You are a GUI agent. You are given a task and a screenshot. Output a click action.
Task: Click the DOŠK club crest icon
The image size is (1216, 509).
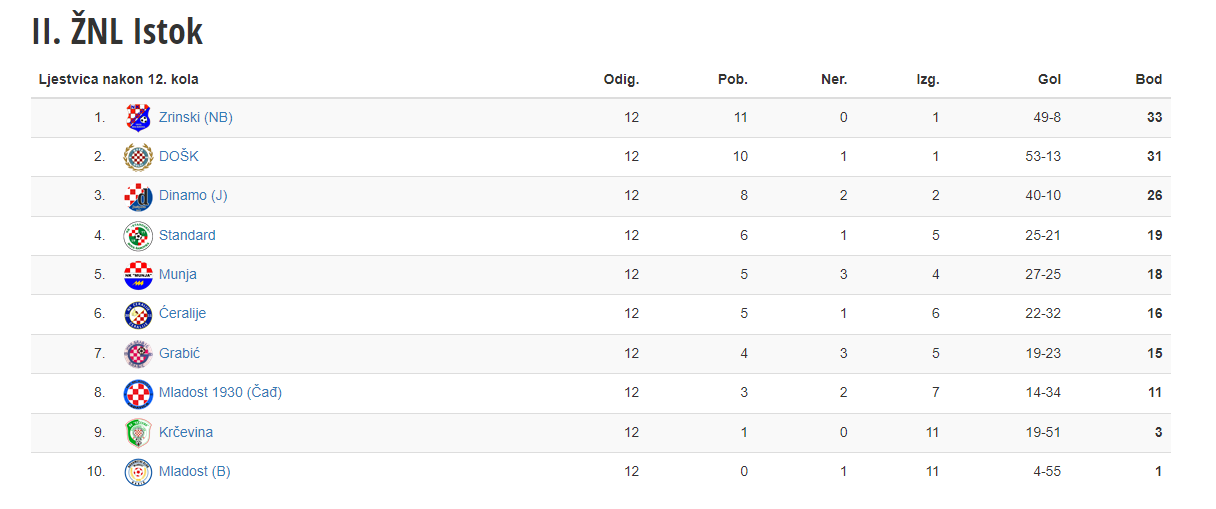(138, 157)
